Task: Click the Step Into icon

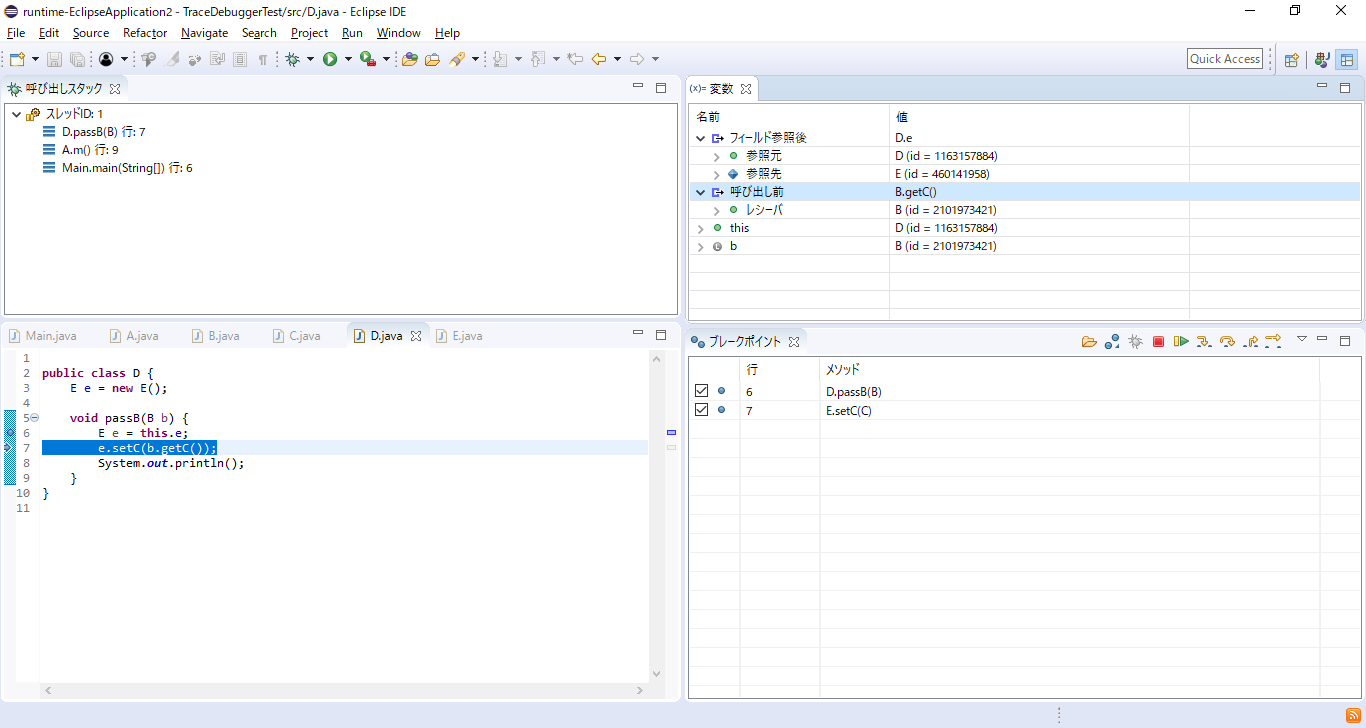Action: click(1204, 342)
